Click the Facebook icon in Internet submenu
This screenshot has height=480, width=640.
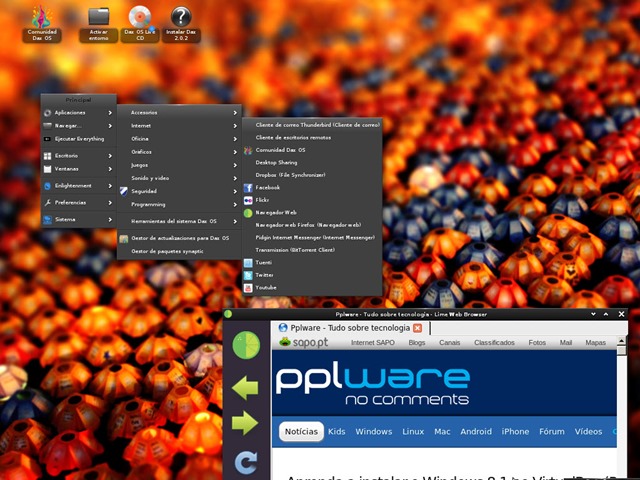(248, 188)
